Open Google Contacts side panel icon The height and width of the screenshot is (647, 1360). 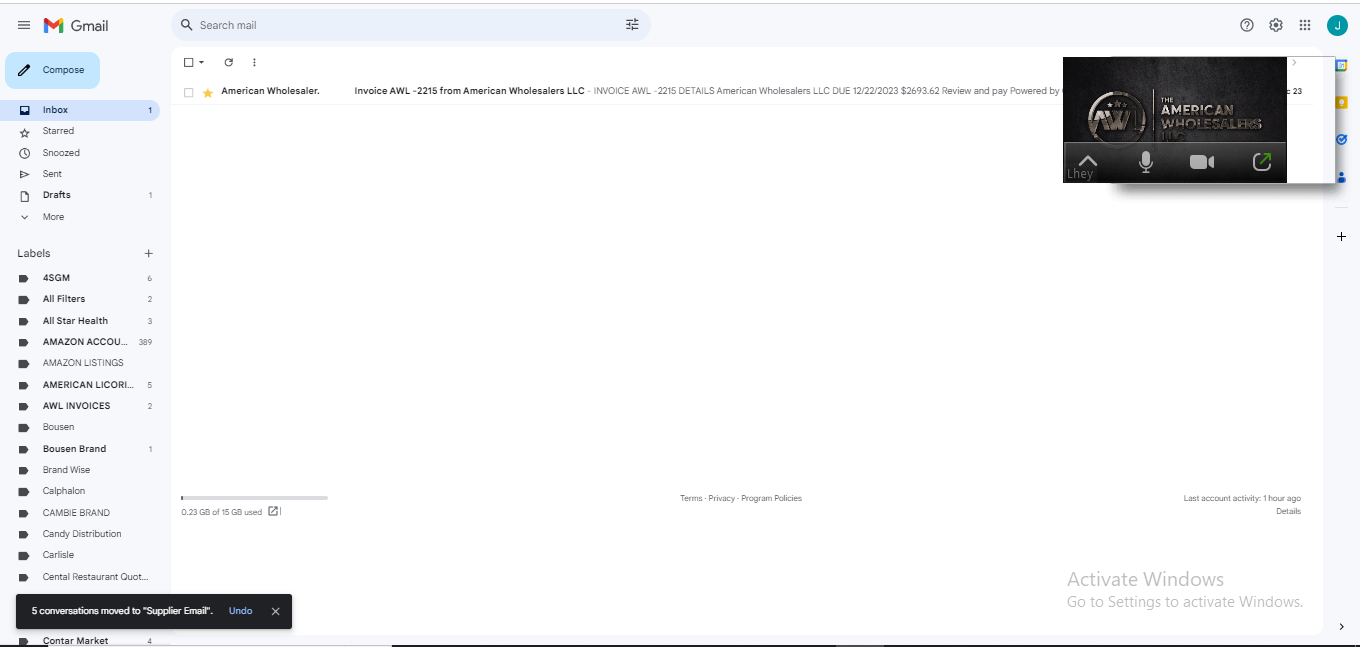pyautogui.click(x=1342, y=177)
